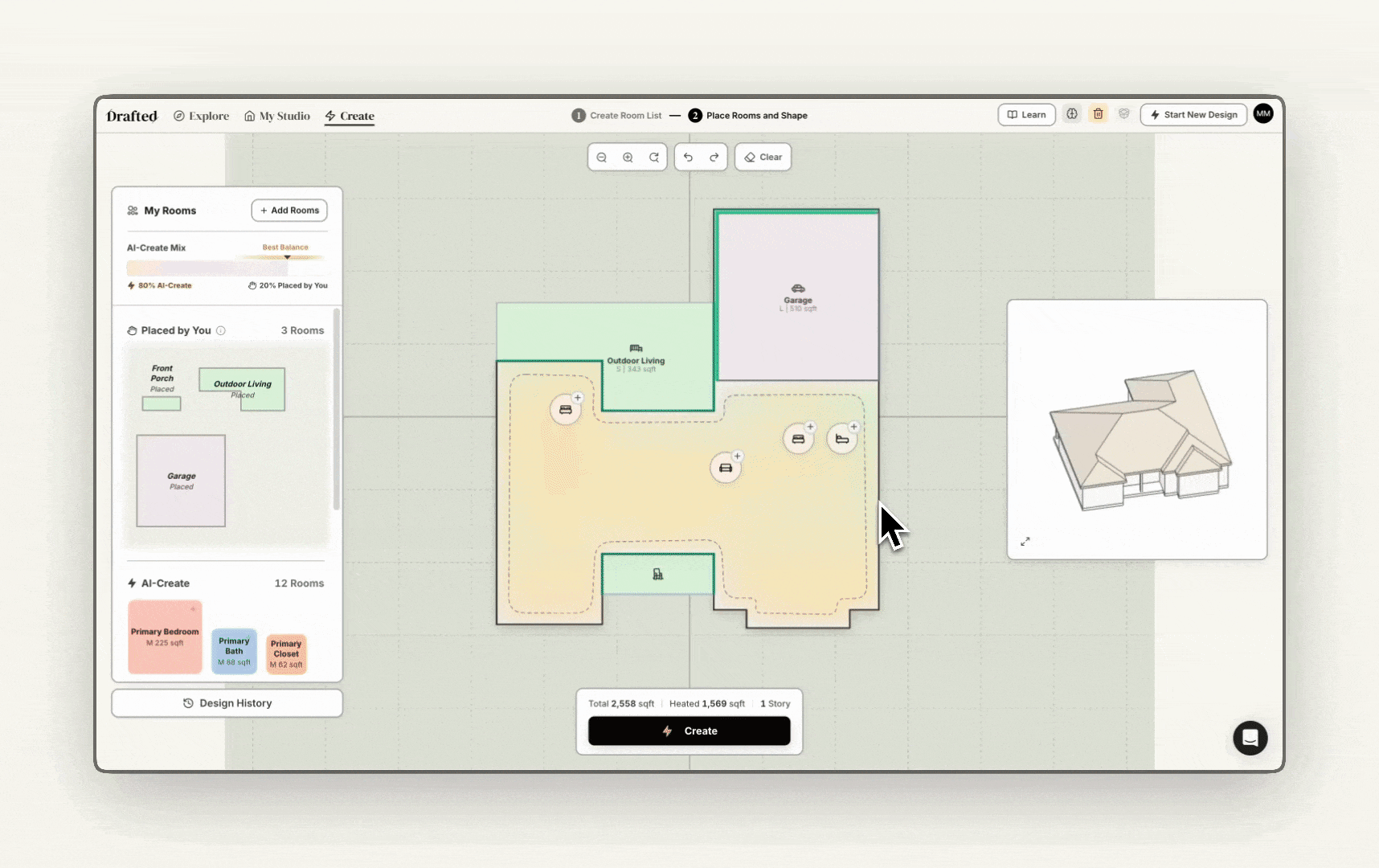Select step 2 Place Rooms and Shape

point(748,116)
